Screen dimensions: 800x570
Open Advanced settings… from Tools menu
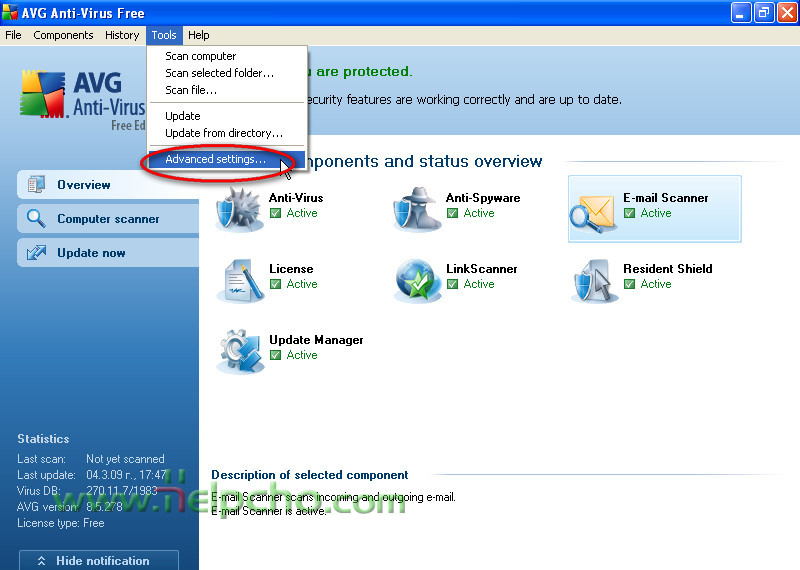(228, 159)
